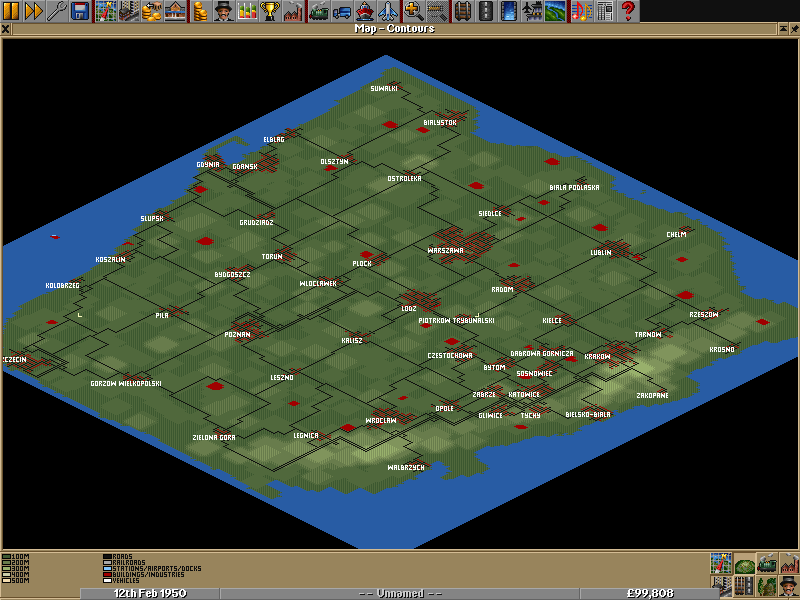Click the Lublin town label
800x600 pixels.
[x=601, y=253]
